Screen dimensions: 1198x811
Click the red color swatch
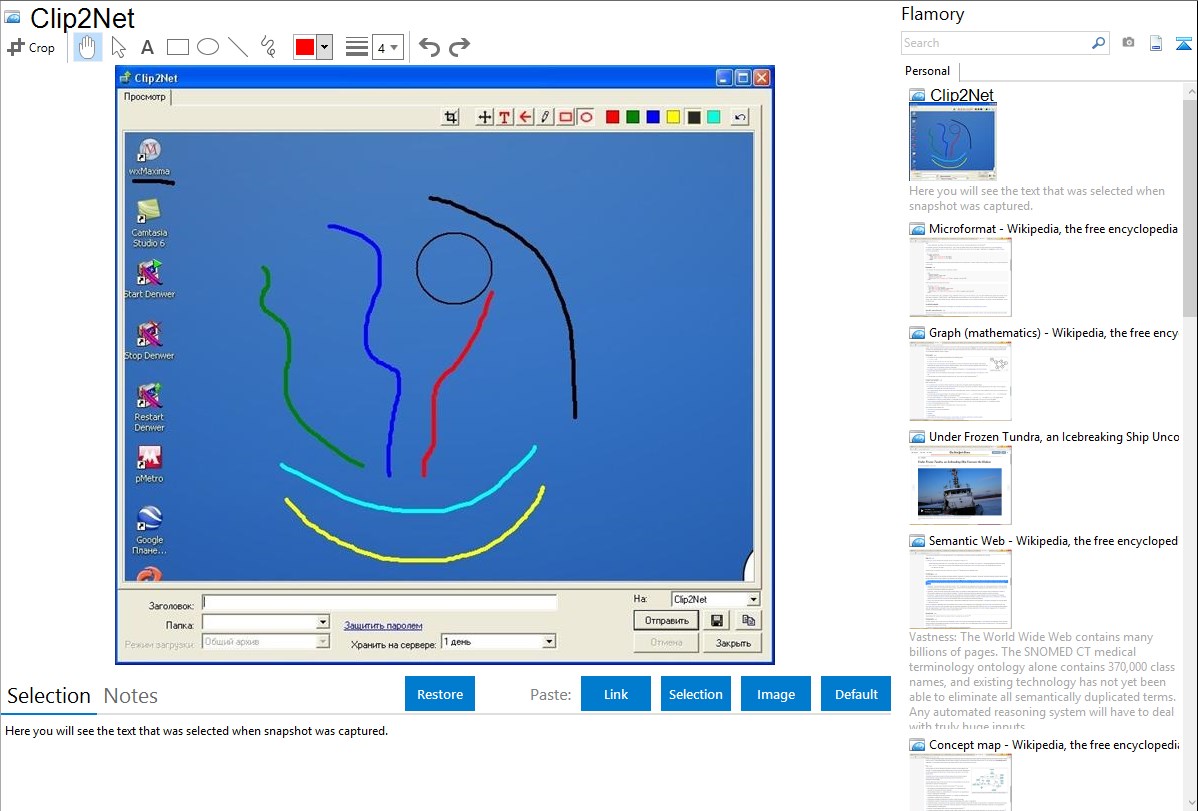[305, 47]
